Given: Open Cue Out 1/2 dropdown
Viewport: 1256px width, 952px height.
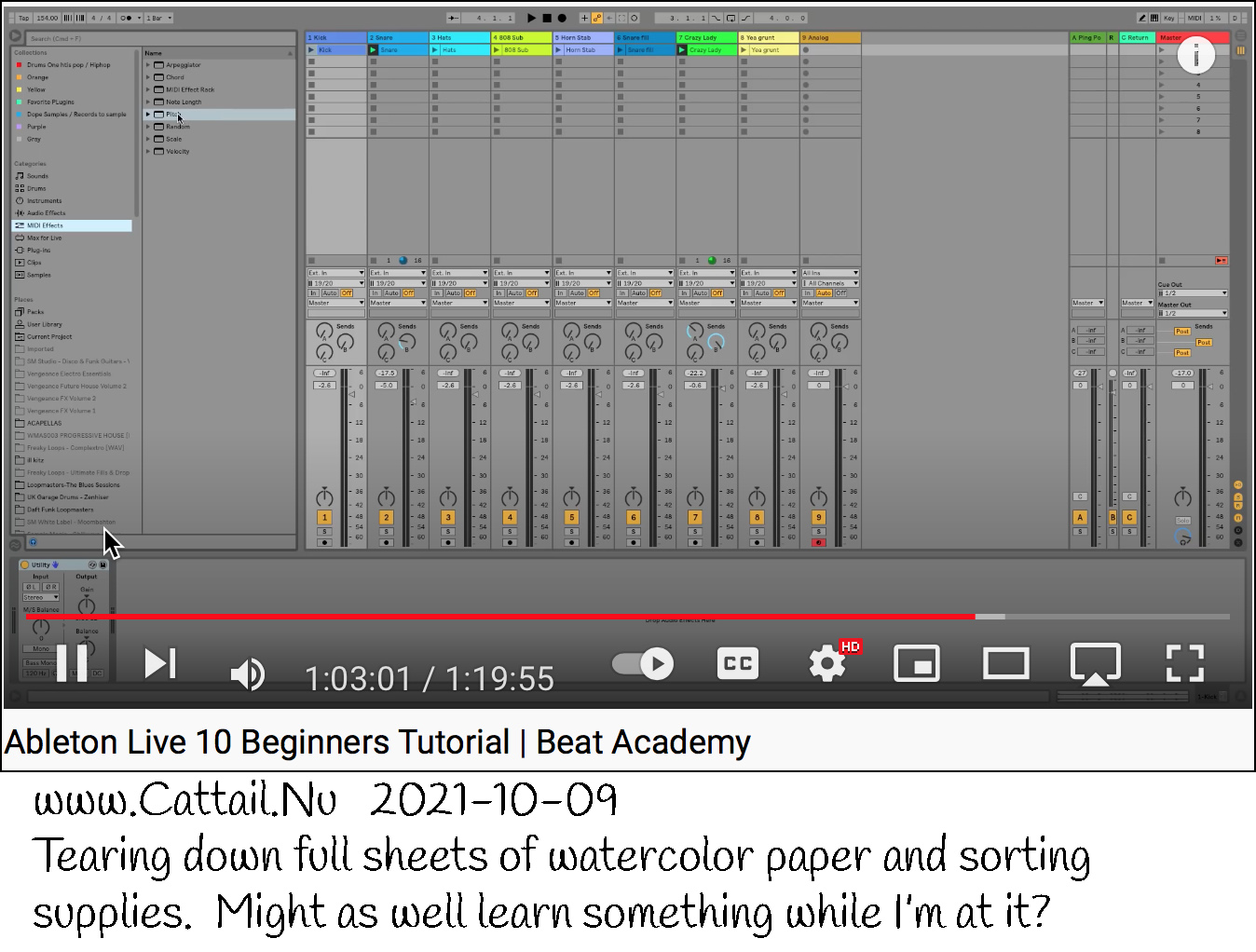Looking at the screenshot, I should tap(1193, 293).
